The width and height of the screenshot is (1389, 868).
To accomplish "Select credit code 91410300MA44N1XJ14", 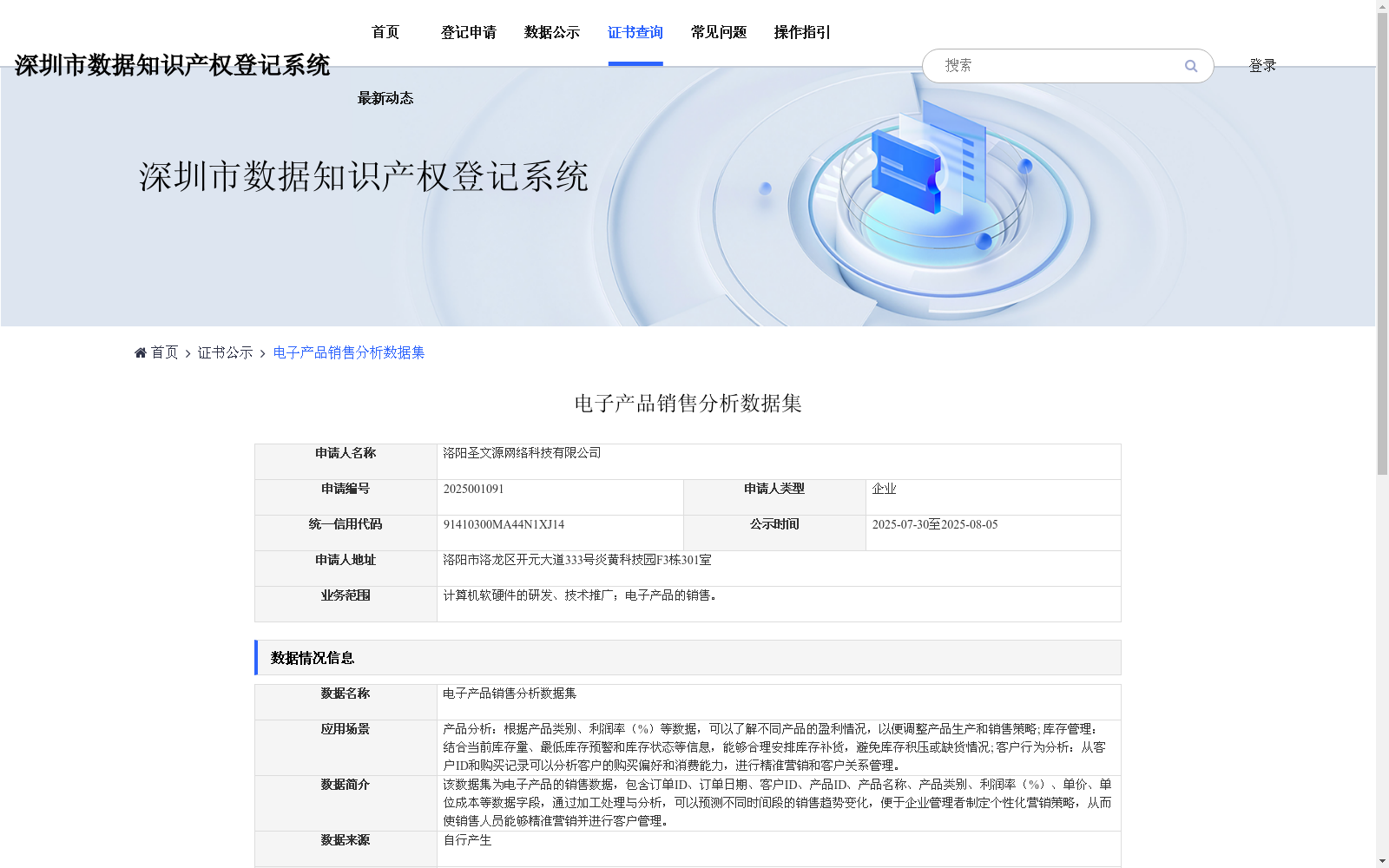I will pyautogui.click(x=504, y=524).
